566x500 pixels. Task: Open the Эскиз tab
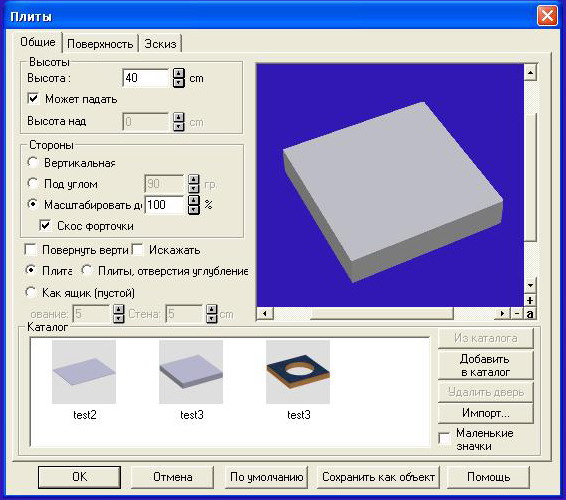point(160,44)
